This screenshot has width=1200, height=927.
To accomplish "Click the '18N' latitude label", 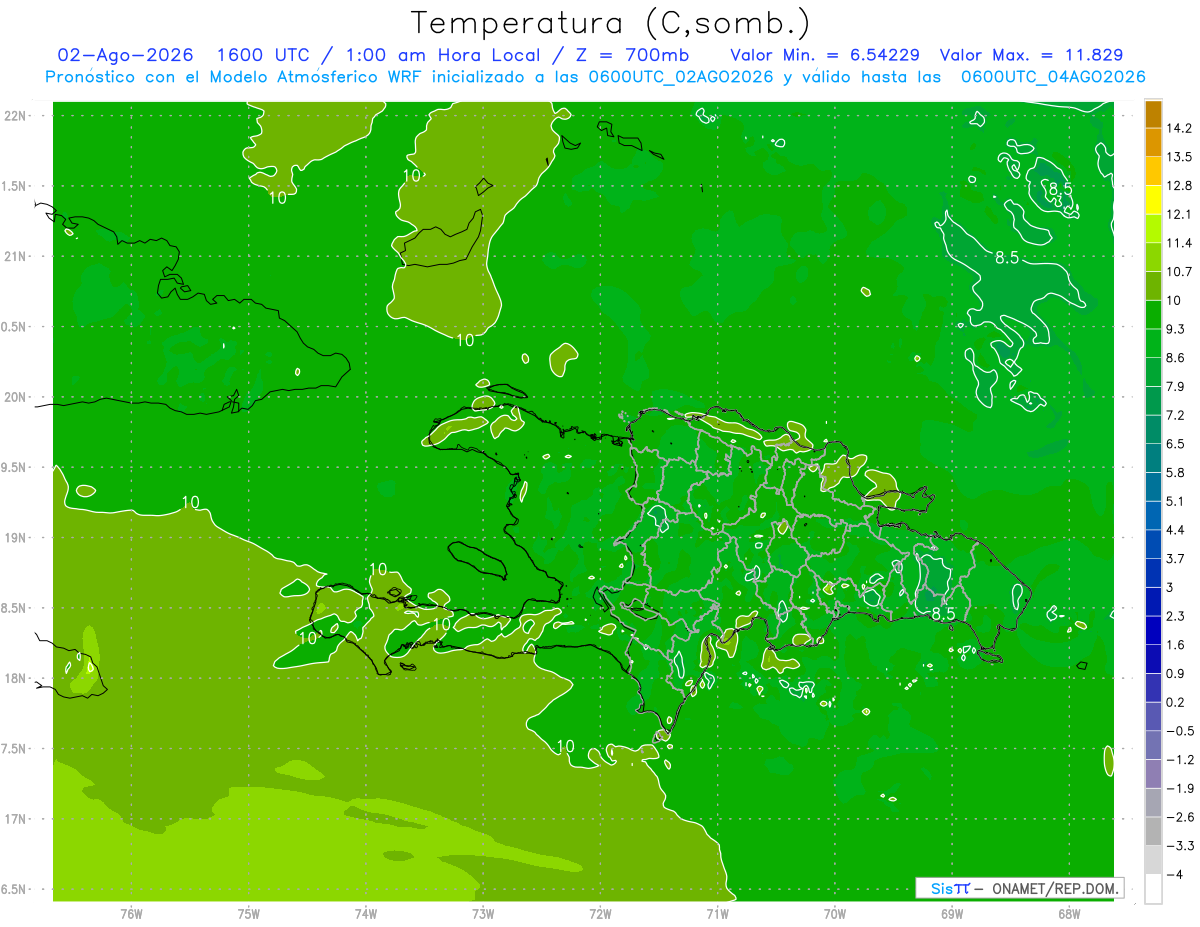I will 16,678.
